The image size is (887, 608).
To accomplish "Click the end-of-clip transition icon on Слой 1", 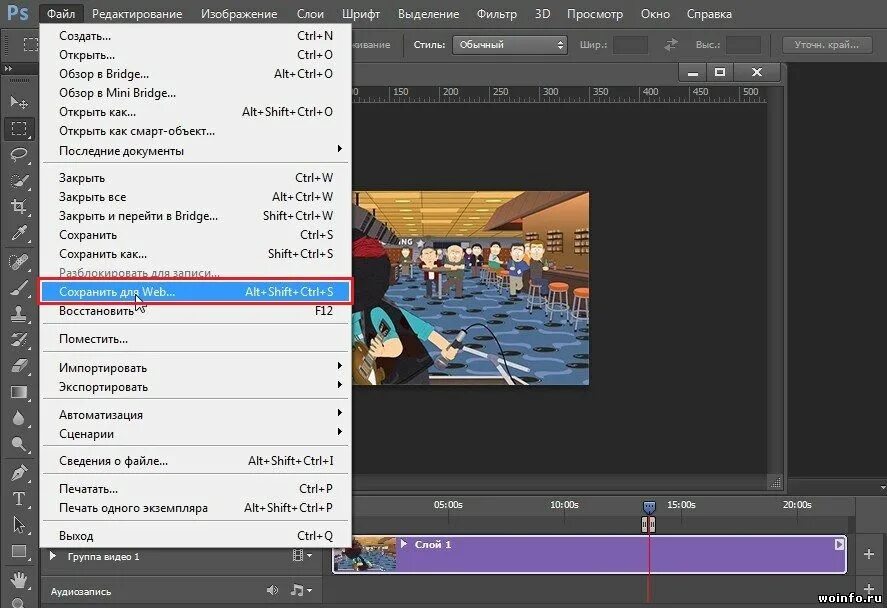I will pos(839,544).
